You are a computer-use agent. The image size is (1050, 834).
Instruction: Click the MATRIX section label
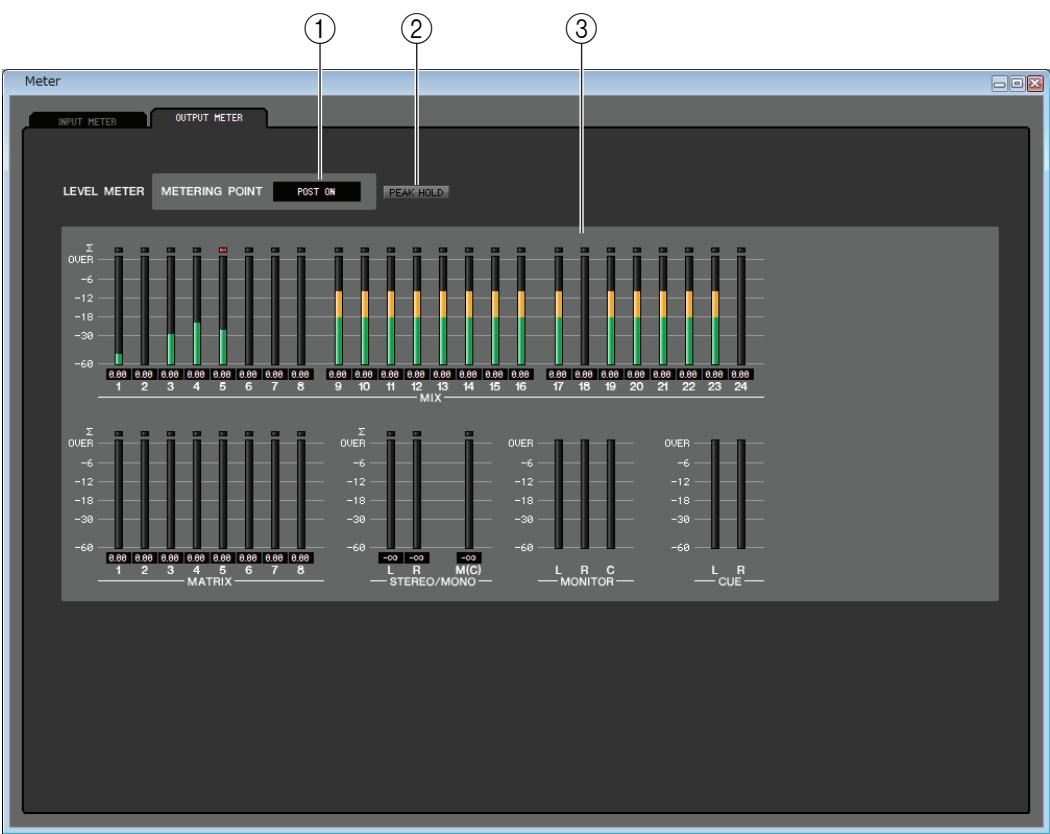tap(210, 581)
